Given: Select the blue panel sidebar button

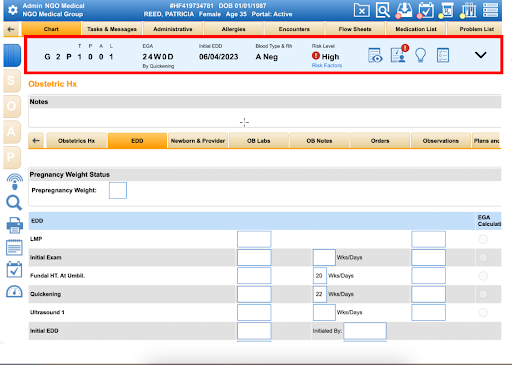Looking at the screenshot, I should point(12,56).
